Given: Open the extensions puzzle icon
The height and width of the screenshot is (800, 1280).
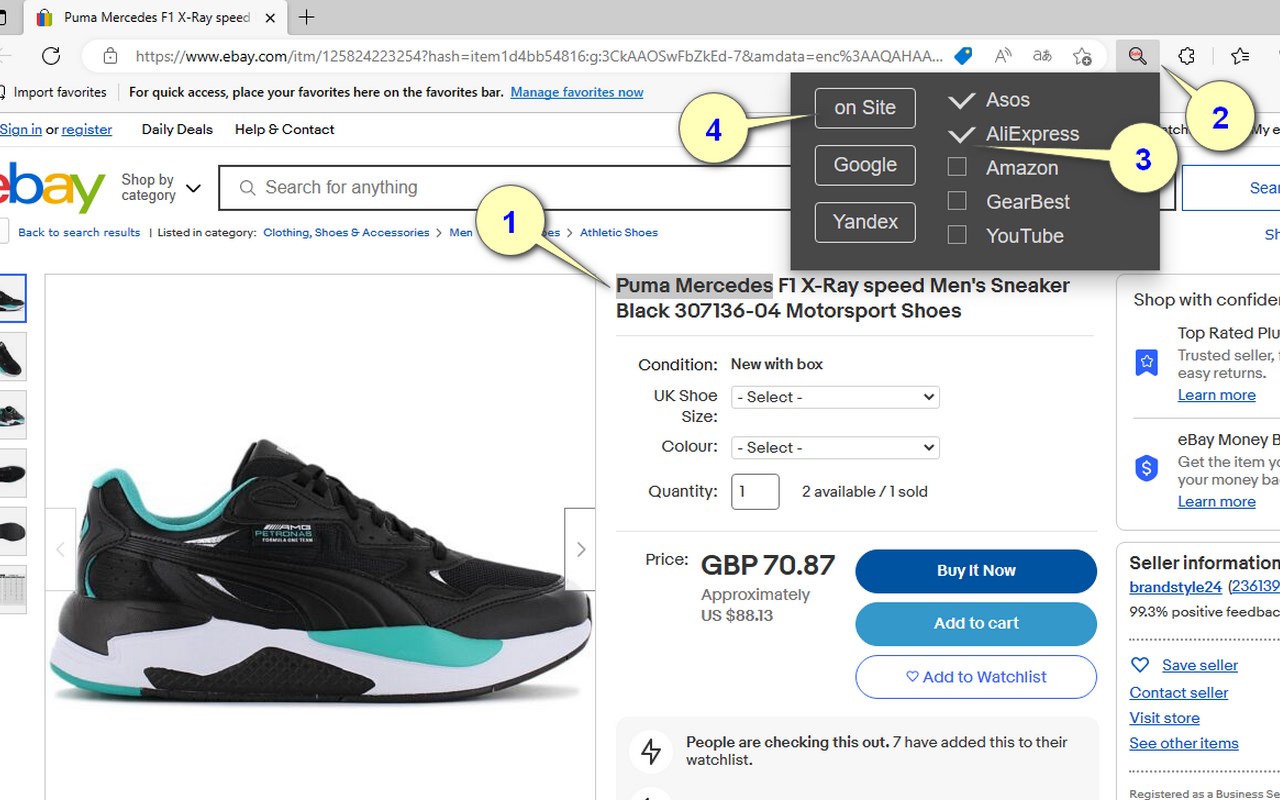Looking at the screenshot, I should click(1186, 56).
